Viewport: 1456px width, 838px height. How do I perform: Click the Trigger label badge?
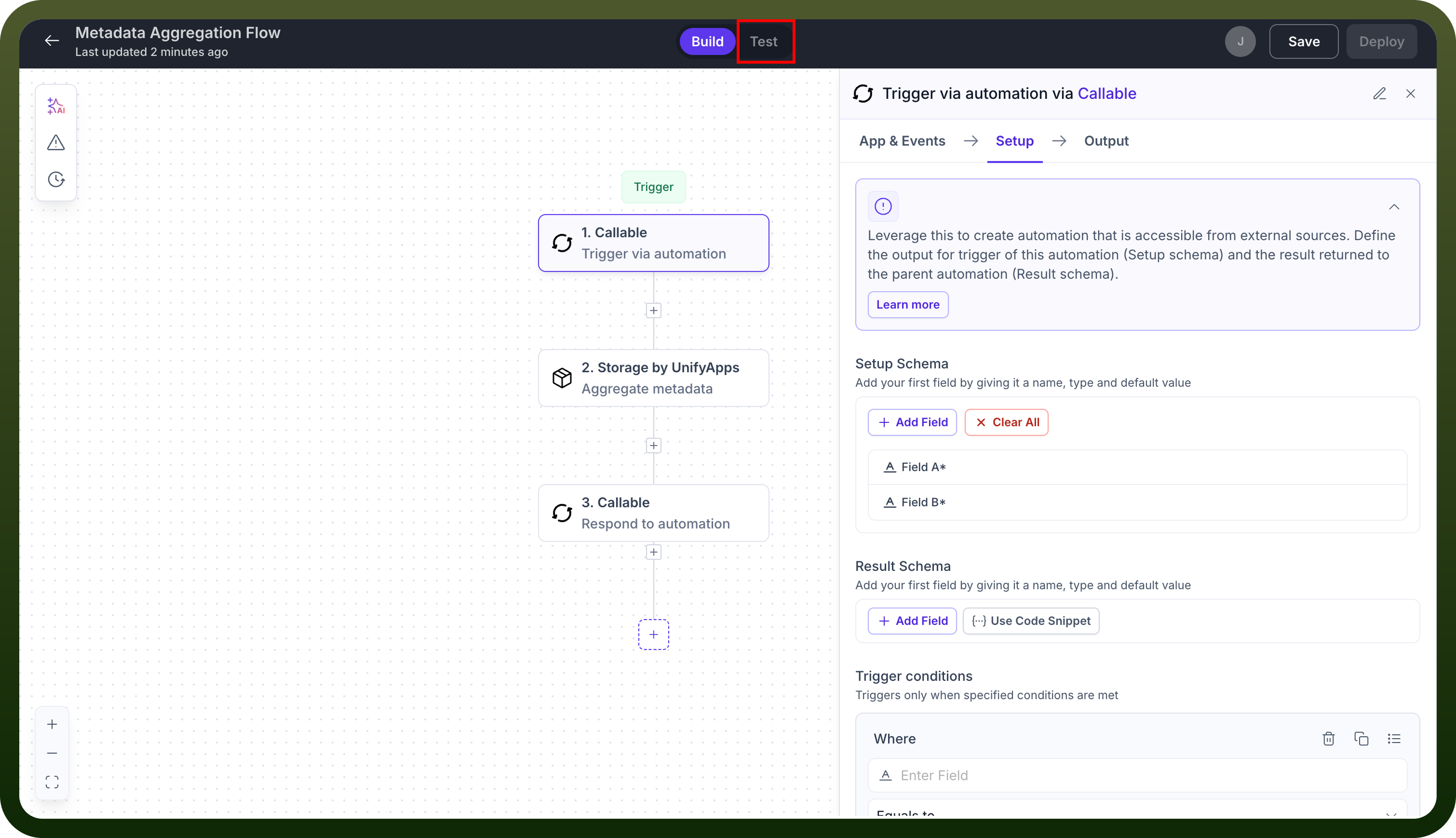point(653,187)
